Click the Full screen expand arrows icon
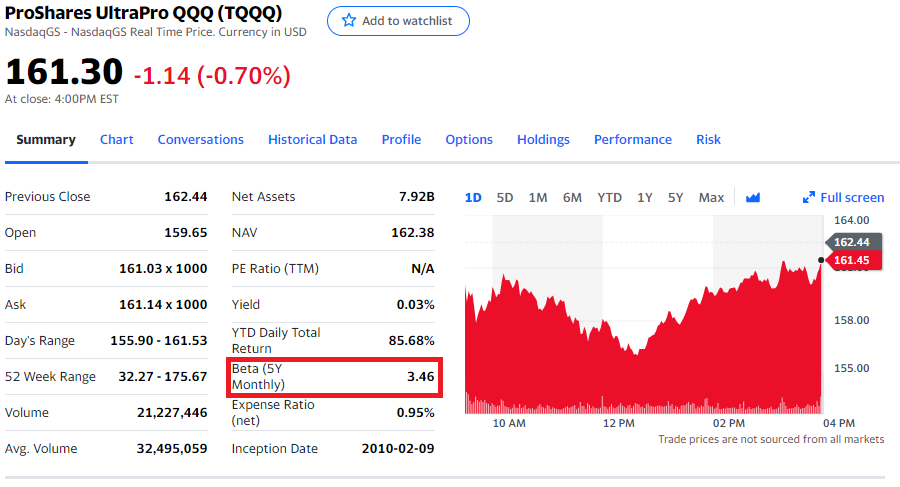Image resolution: width=900 pixels, height=487 pixels. click(809, 198)
